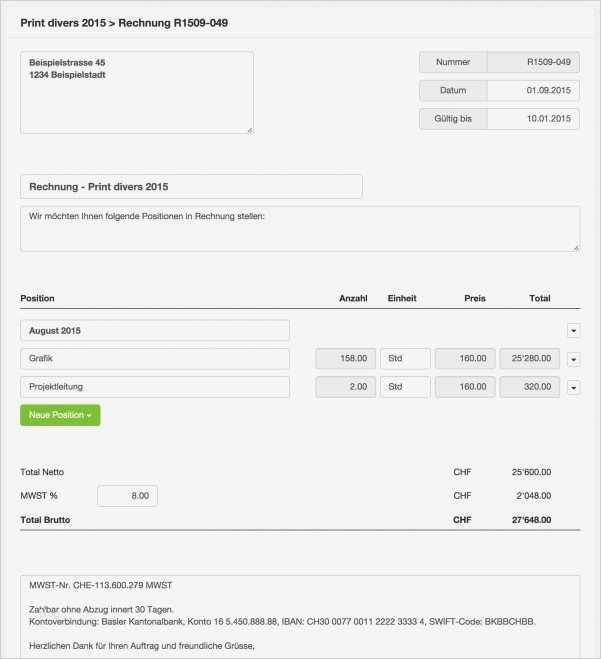The height and width of the screenshot is (659, 601).
Task: Click the Projektleitung price field 160.00
Action: click(x=464, y=387)
